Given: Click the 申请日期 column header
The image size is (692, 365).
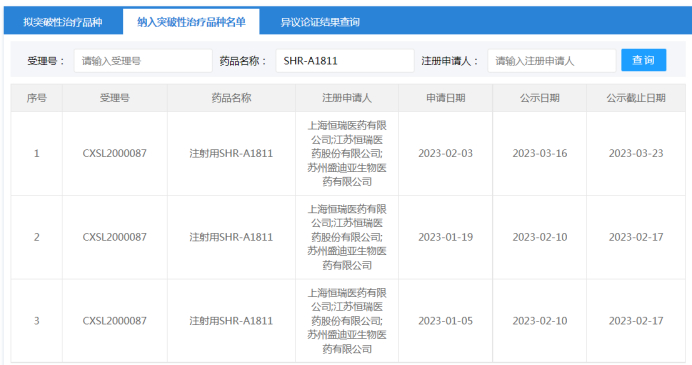Looking at the screenshot, I should click(x=445, y=98).
